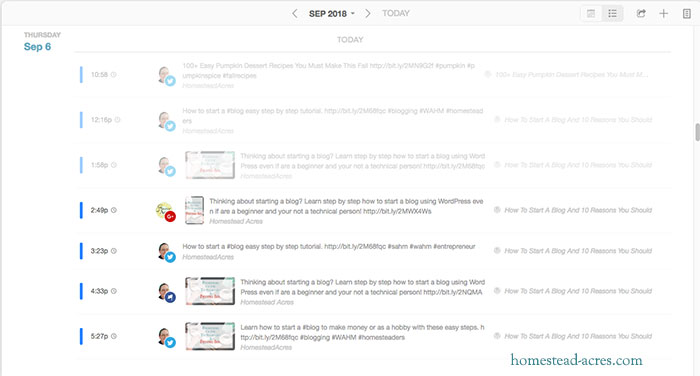Click the 3:23p time label
This screenshot has height=376, width=700.
tap(99, 251)
